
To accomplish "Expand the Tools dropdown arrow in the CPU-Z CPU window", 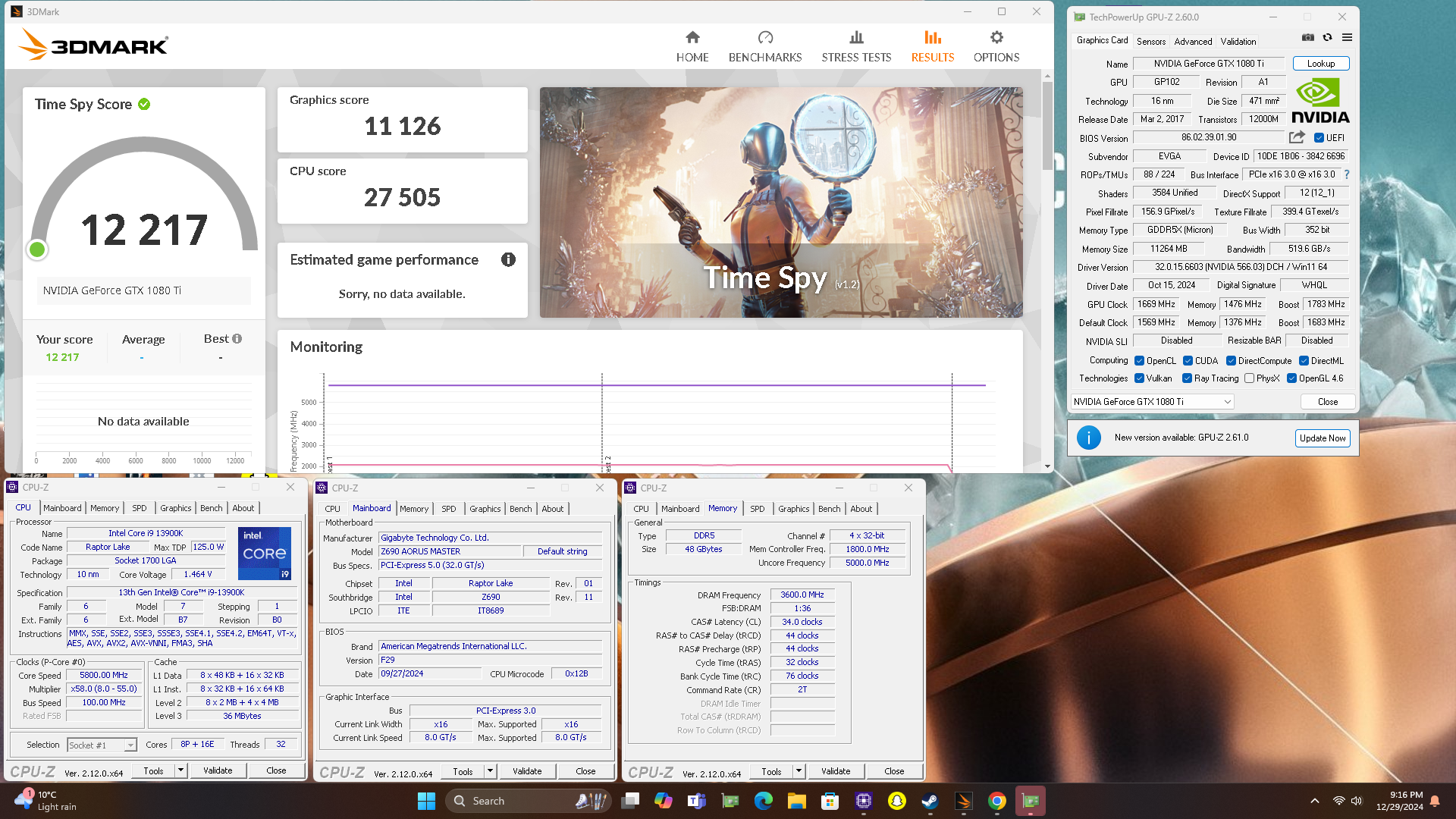I will click(x=180, y=770).
